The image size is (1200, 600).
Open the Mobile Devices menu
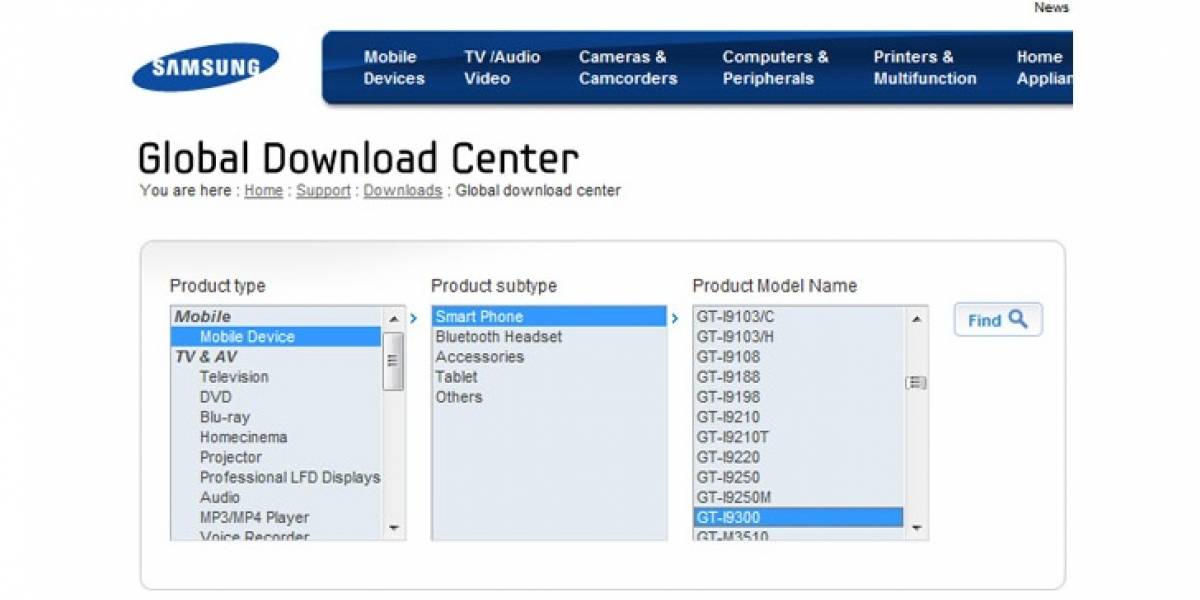pyautogui.click(x=393, y=67)
